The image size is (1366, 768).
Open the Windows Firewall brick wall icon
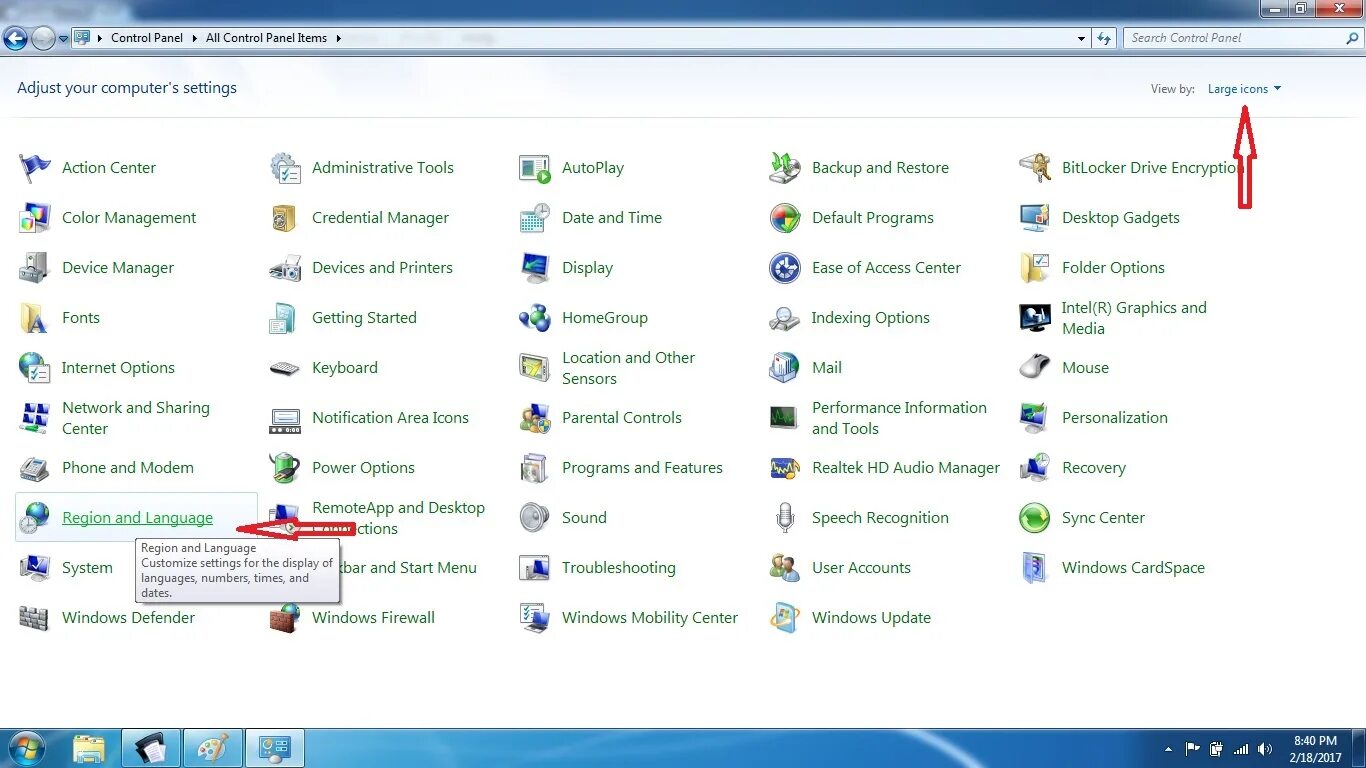tap(285, 618)
